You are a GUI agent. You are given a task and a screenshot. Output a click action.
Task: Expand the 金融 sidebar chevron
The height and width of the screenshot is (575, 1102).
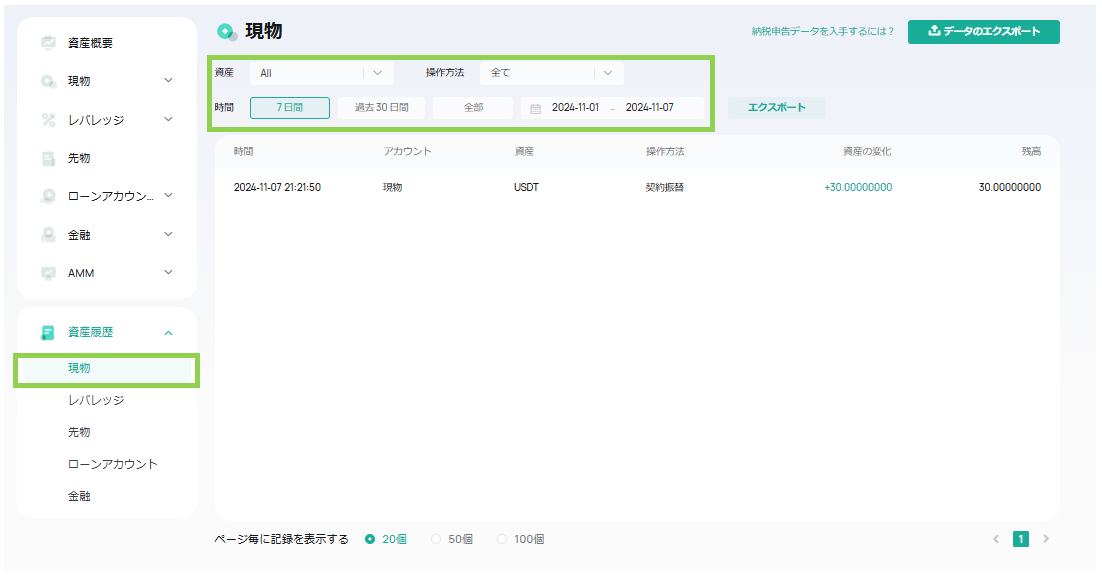[169, 234]
